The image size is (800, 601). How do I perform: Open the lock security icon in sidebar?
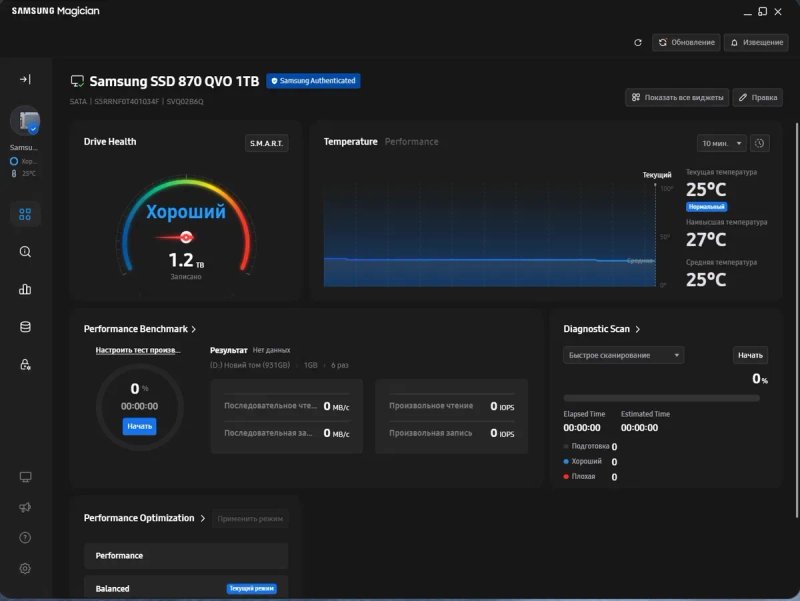click(25, 364)
